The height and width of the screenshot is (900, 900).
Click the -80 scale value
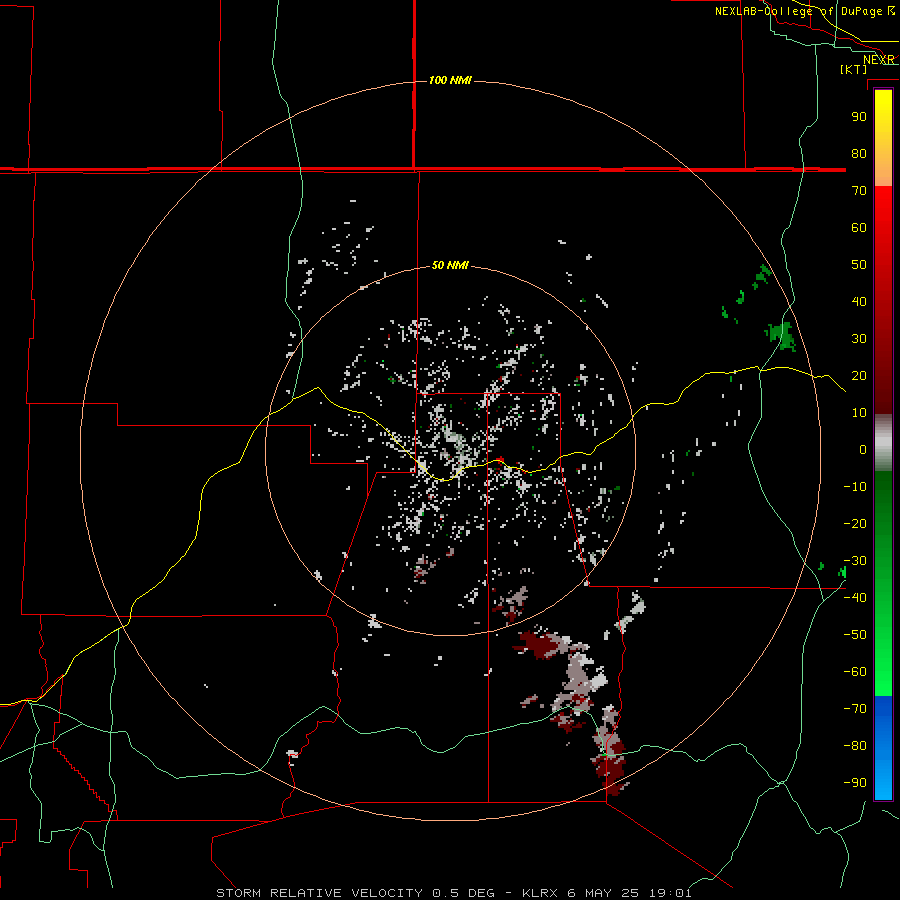tap(855, 746)
